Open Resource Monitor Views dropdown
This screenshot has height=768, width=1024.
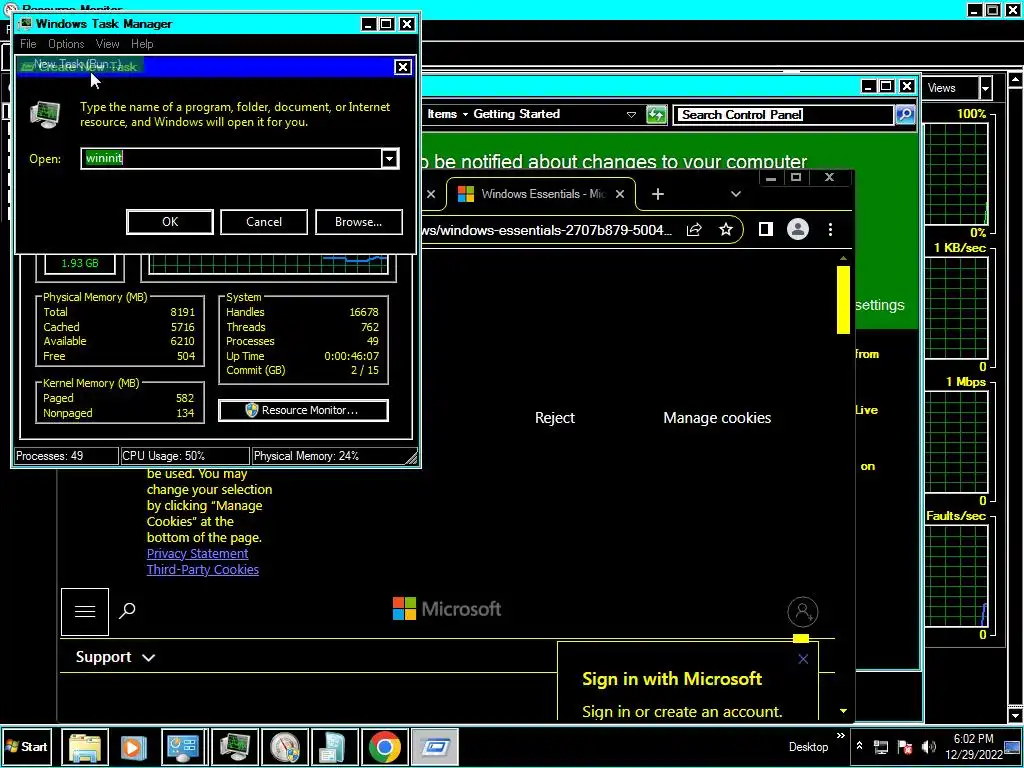985,88
